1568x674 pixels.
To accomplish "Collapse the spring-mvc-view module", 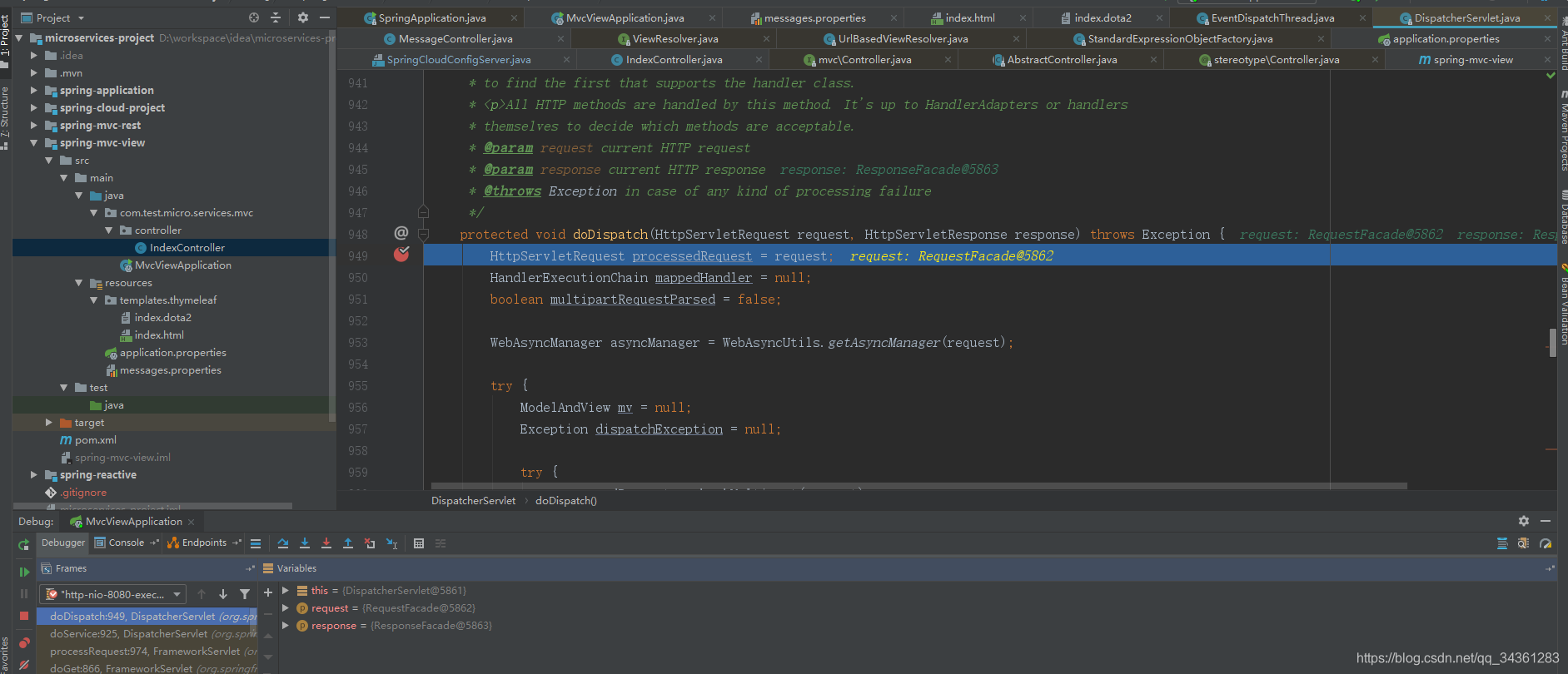I will (34, 143).
